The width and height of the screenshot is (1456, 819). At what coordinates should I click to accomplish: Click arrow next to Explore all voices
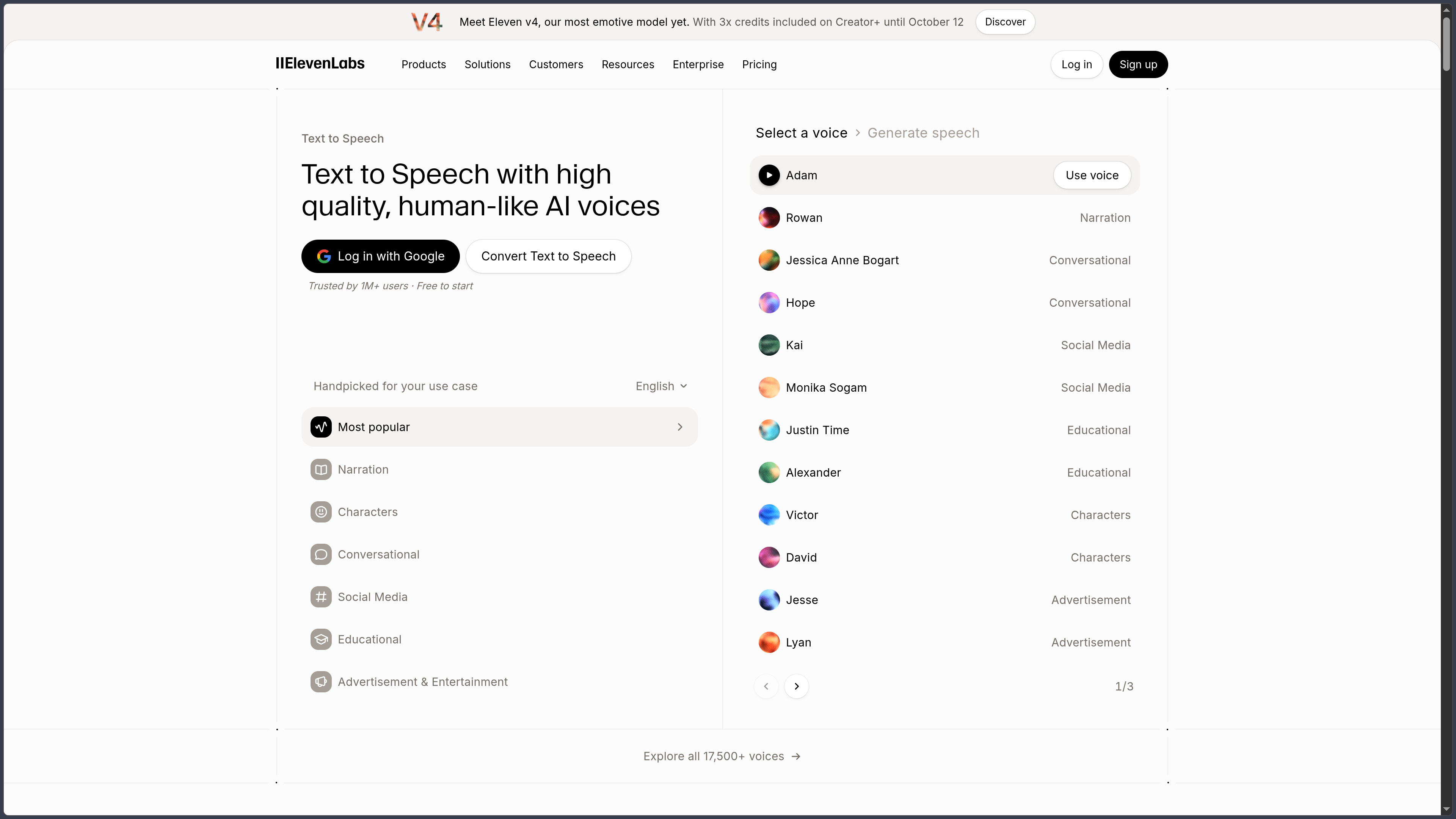point(796,756)
